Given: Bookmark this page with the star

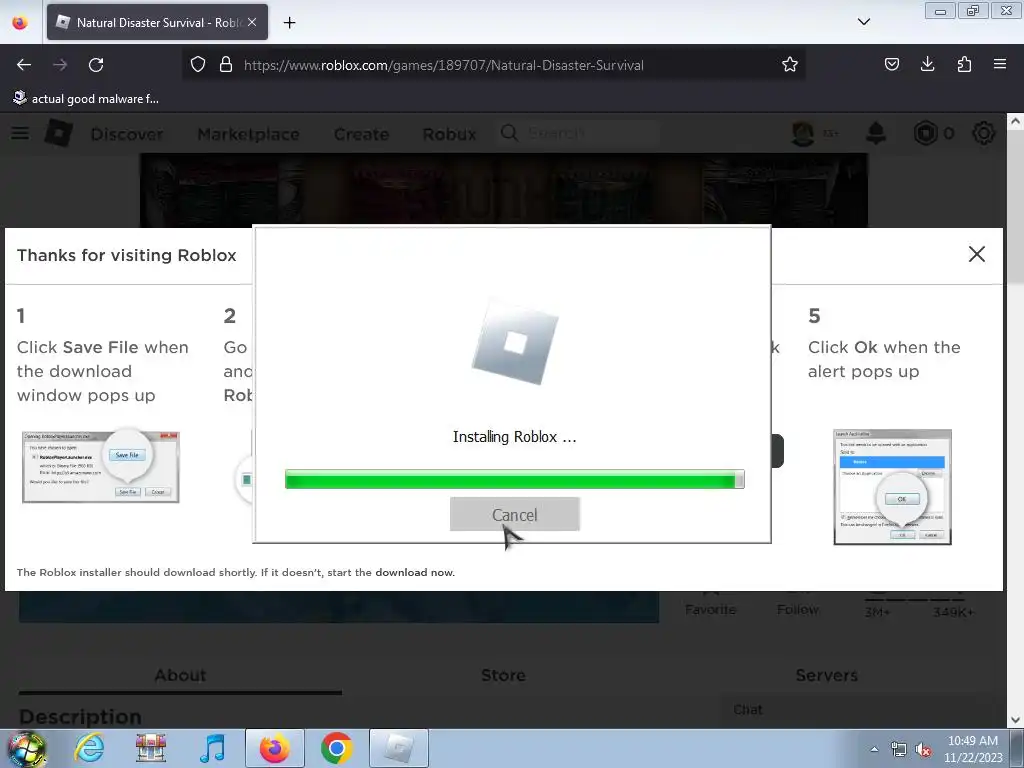Looking at the screenshot, I should [790, 65].
